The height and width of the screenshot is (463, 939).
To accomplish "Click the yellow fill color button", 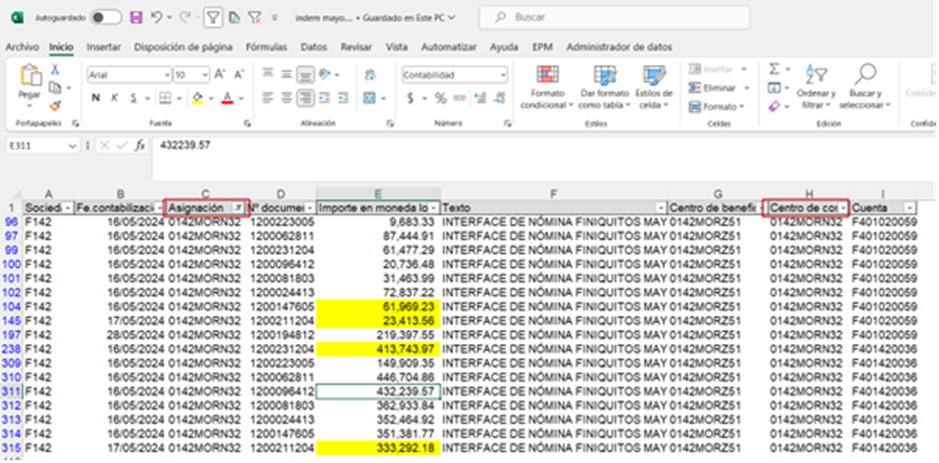I will pyautogui.click(x=197, y=97).
